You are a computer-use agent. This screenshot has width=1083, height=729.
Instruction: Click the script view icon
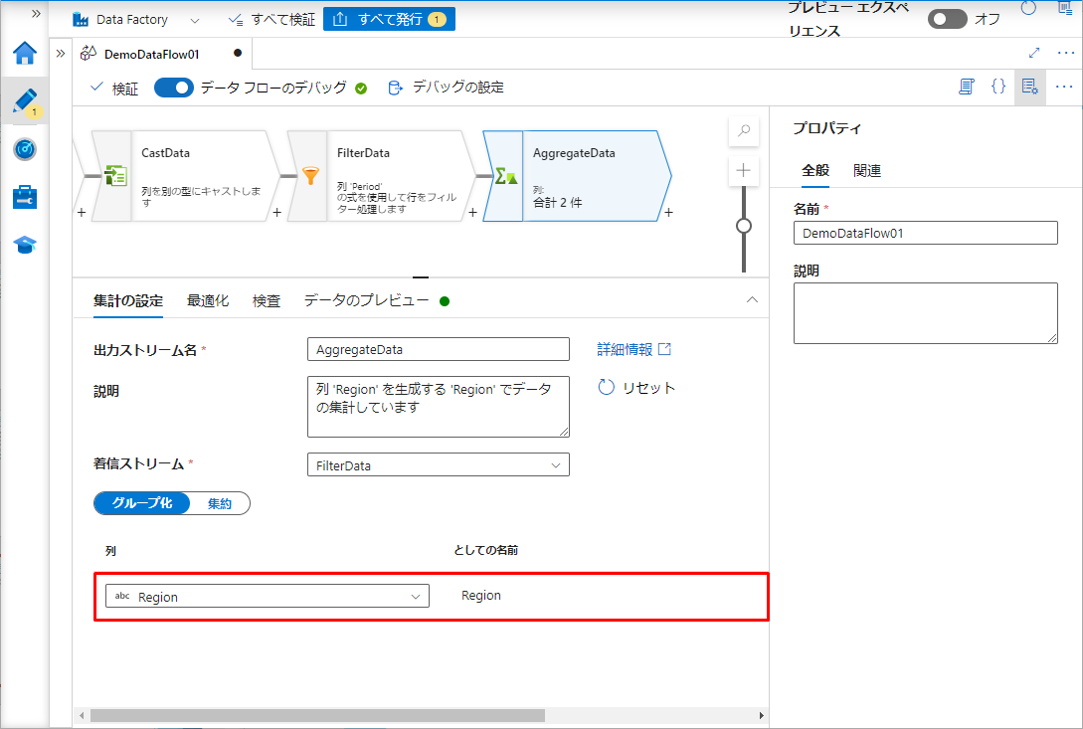point(966,86)
